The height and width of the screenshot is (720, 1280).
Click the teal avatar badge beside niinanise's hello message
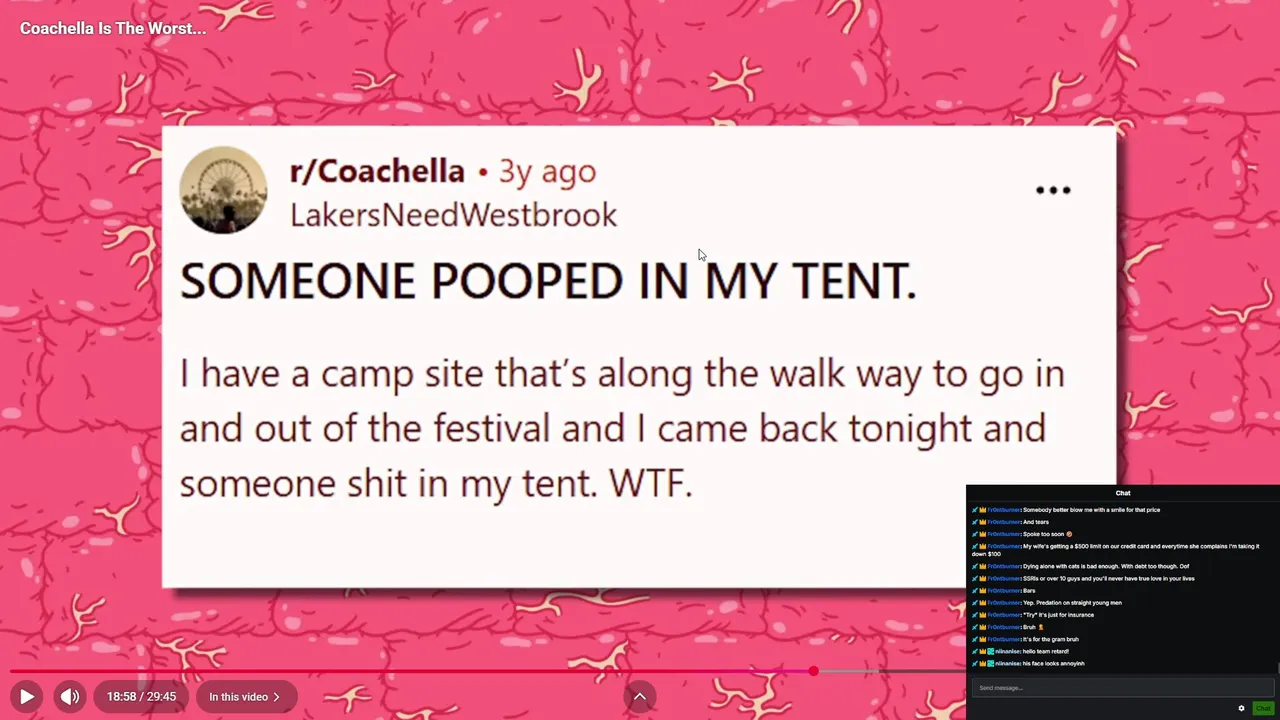[991, 651]
